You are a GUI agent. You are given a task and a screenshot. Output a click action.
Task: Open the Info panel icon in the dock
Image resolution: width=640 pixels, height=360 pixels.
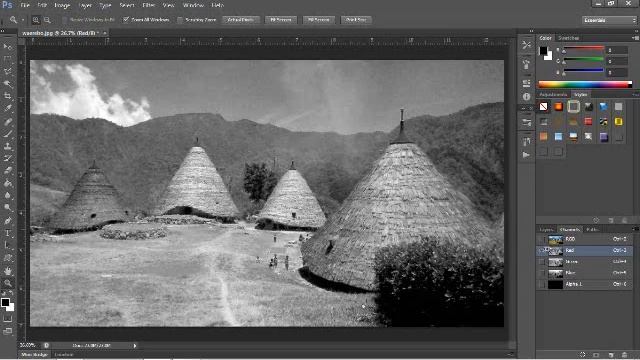coord(527,97)
